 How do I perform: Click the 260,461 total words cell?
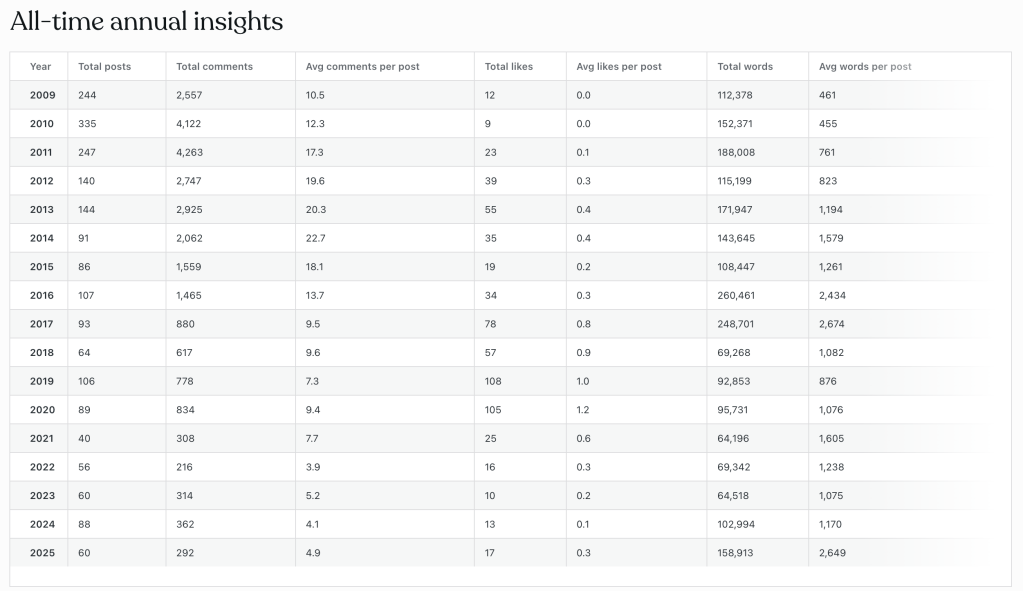737,296
